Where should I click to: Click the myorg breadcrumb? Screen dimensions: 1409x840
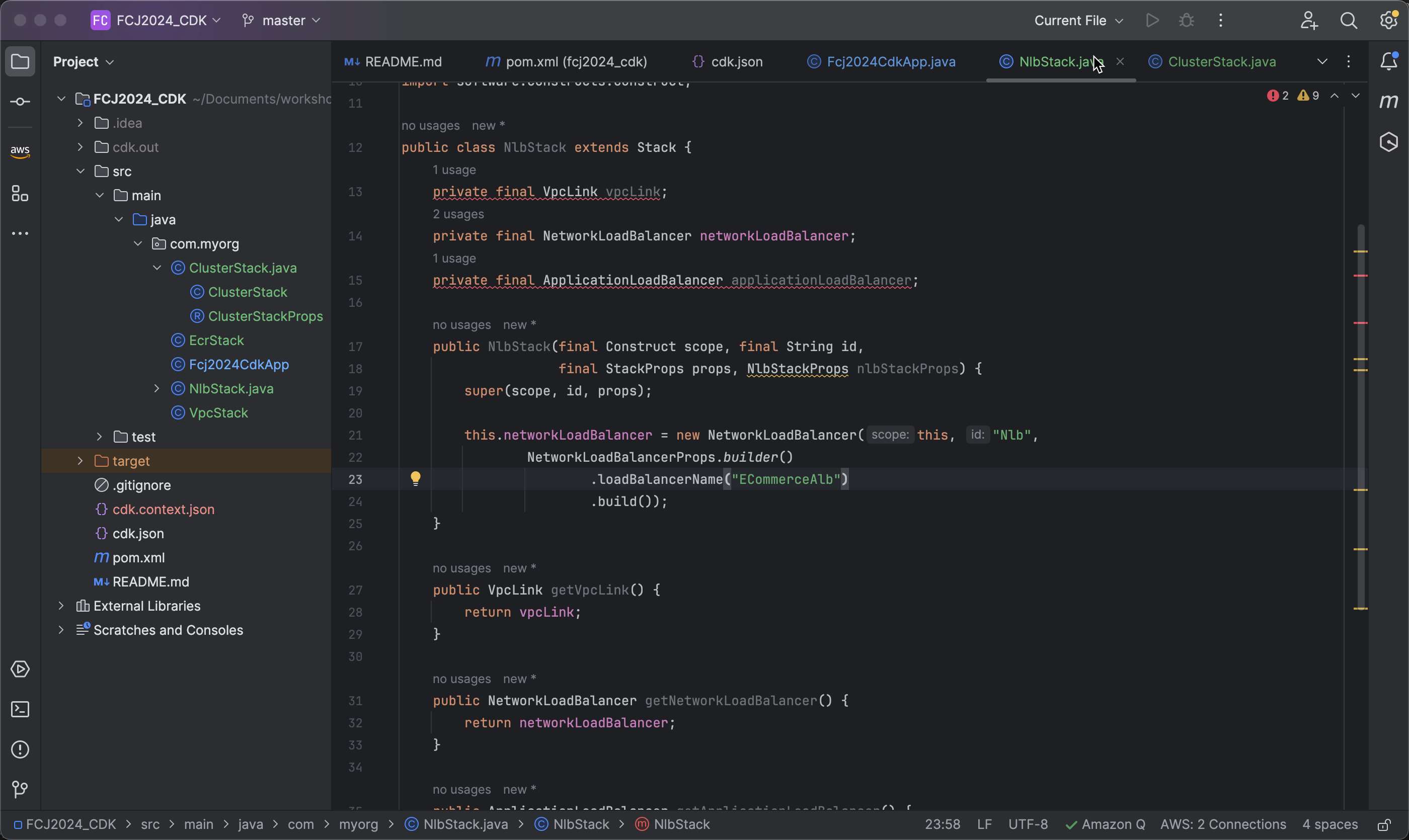[358, 825]
